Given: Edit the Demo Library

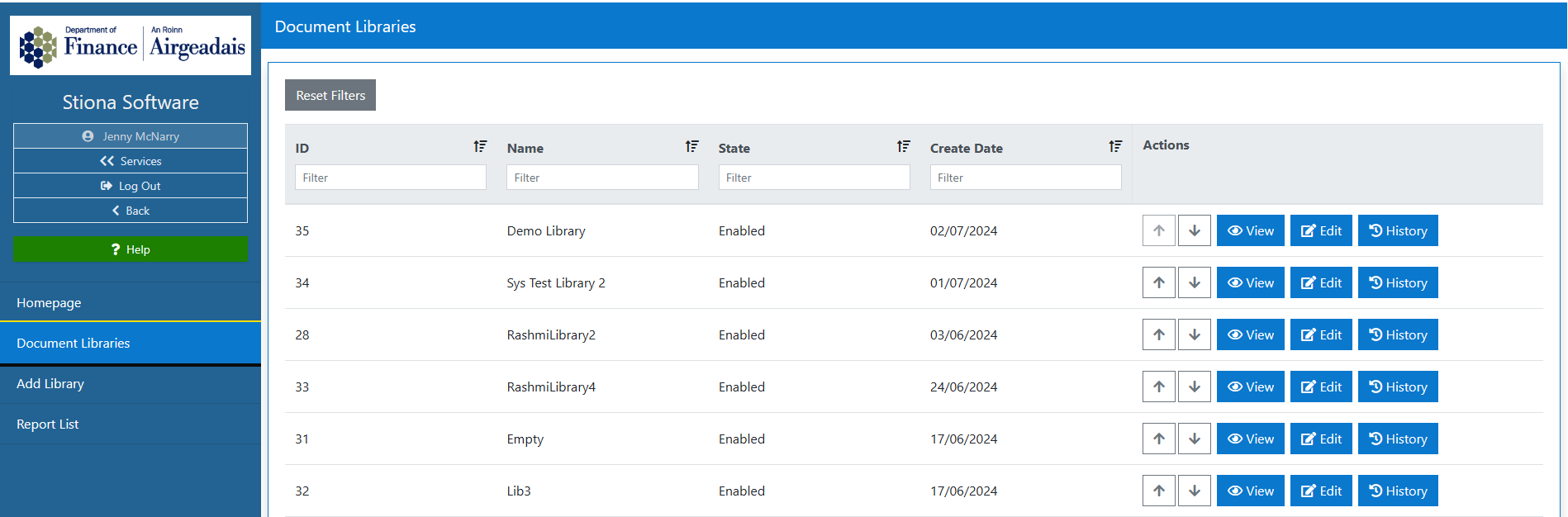Looking at the screenshot, I should [1321, 230].
